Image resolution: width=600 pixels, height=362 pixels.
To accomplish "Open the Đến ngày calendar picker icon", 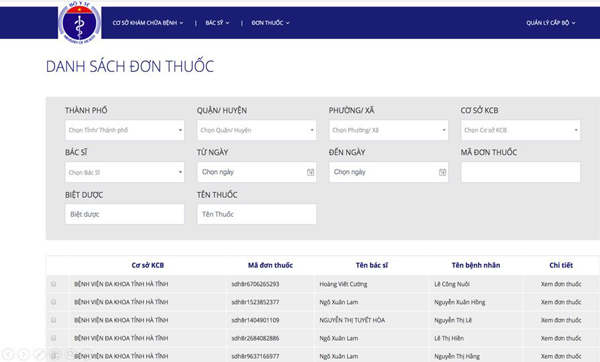I will click(442, 172).
